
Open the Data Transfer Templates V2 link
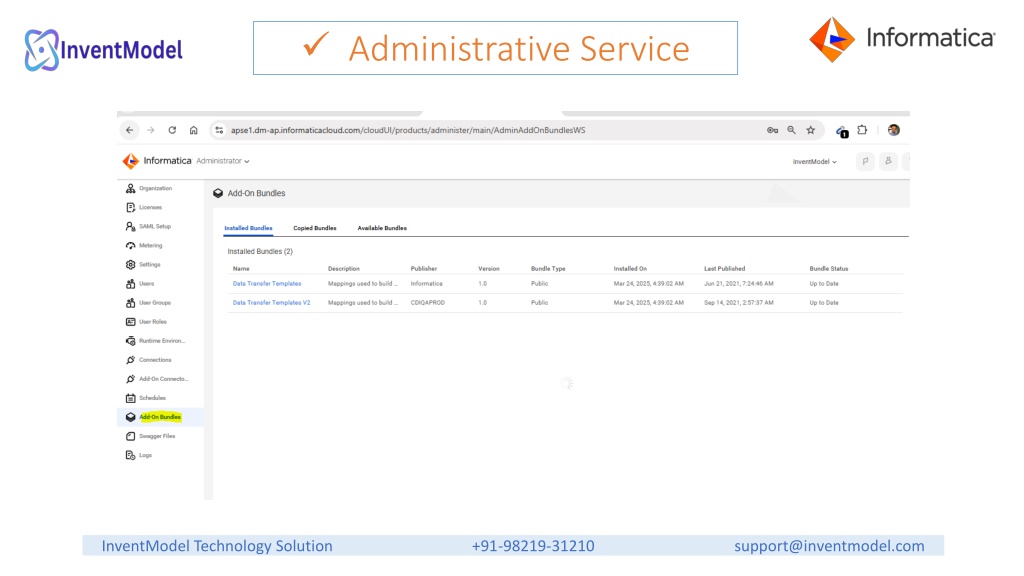pos(272,302)
